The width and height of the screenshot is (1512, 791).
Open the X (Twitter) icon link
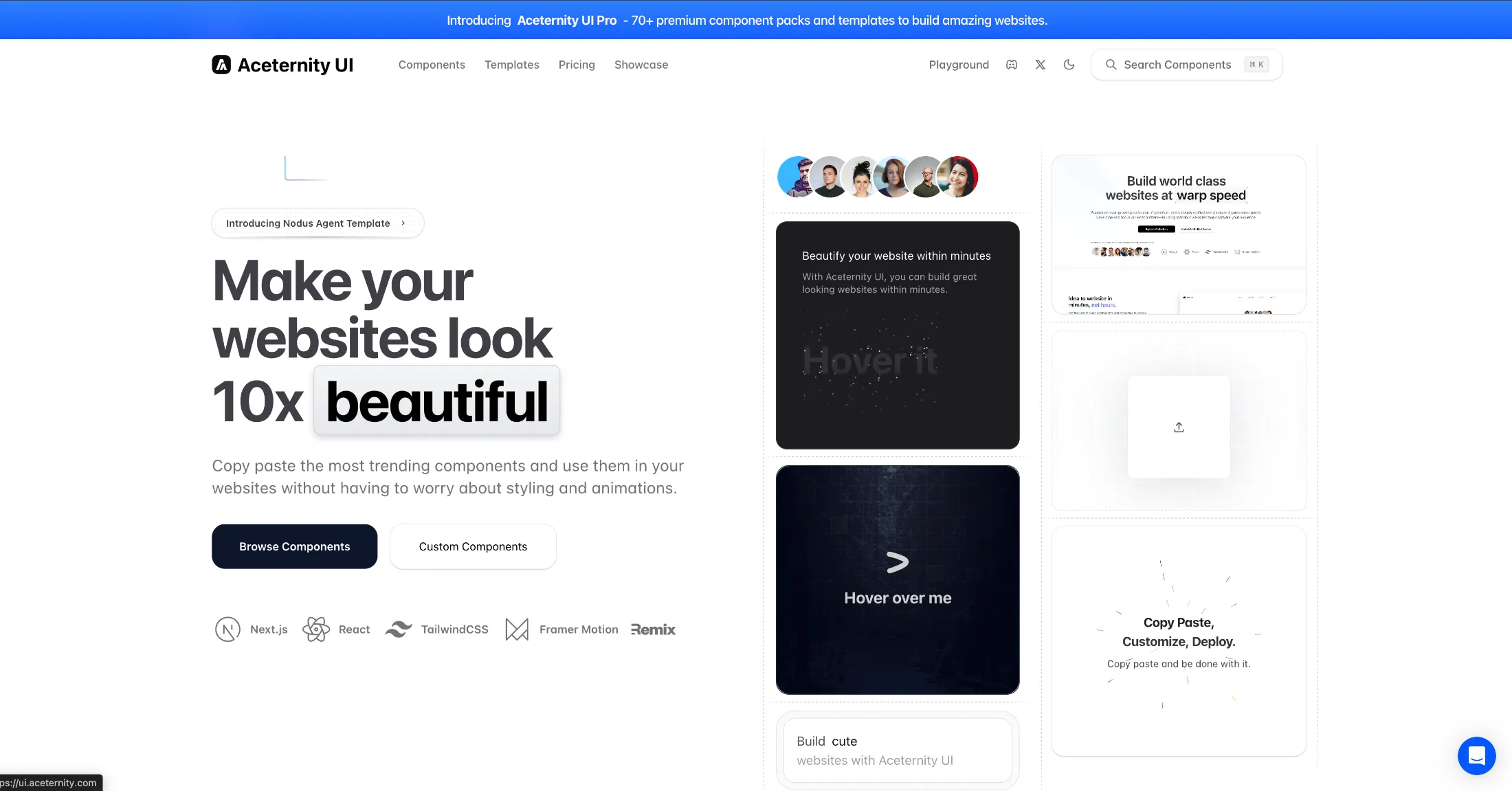[1041, 65]
